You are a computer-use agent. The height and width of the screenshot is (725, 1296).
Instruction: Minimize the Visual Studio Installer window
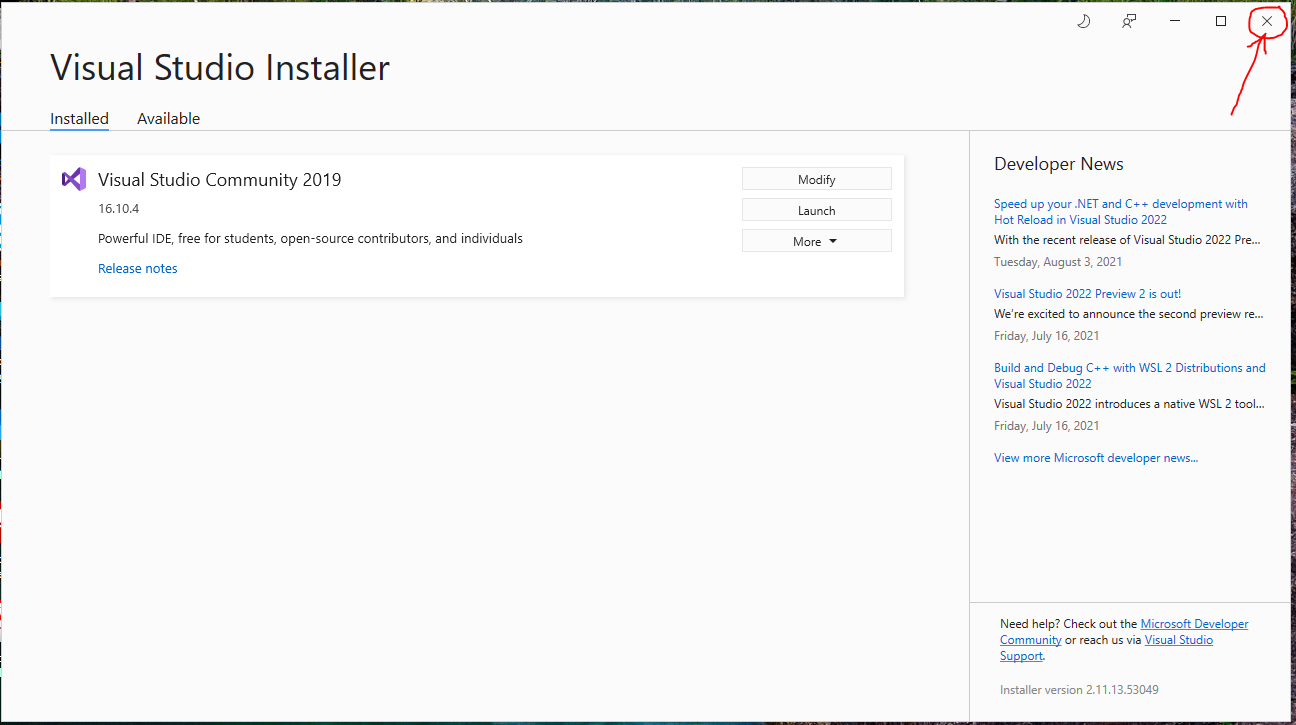tap(1175, 21)
